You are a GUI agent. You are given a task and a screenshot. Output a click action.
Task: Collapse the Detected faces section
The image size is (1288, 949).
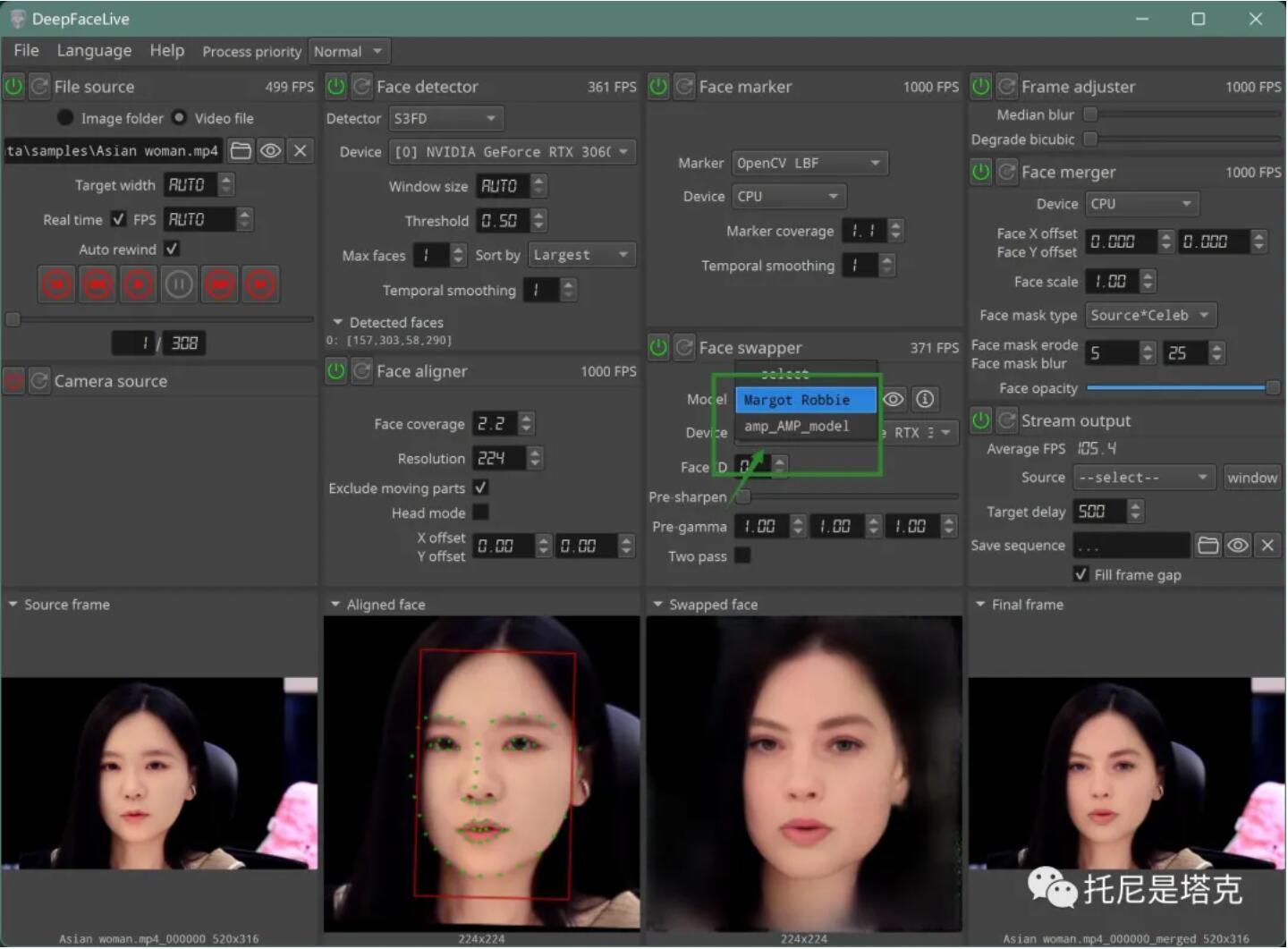pyautogui.click(x=338, y=323)
